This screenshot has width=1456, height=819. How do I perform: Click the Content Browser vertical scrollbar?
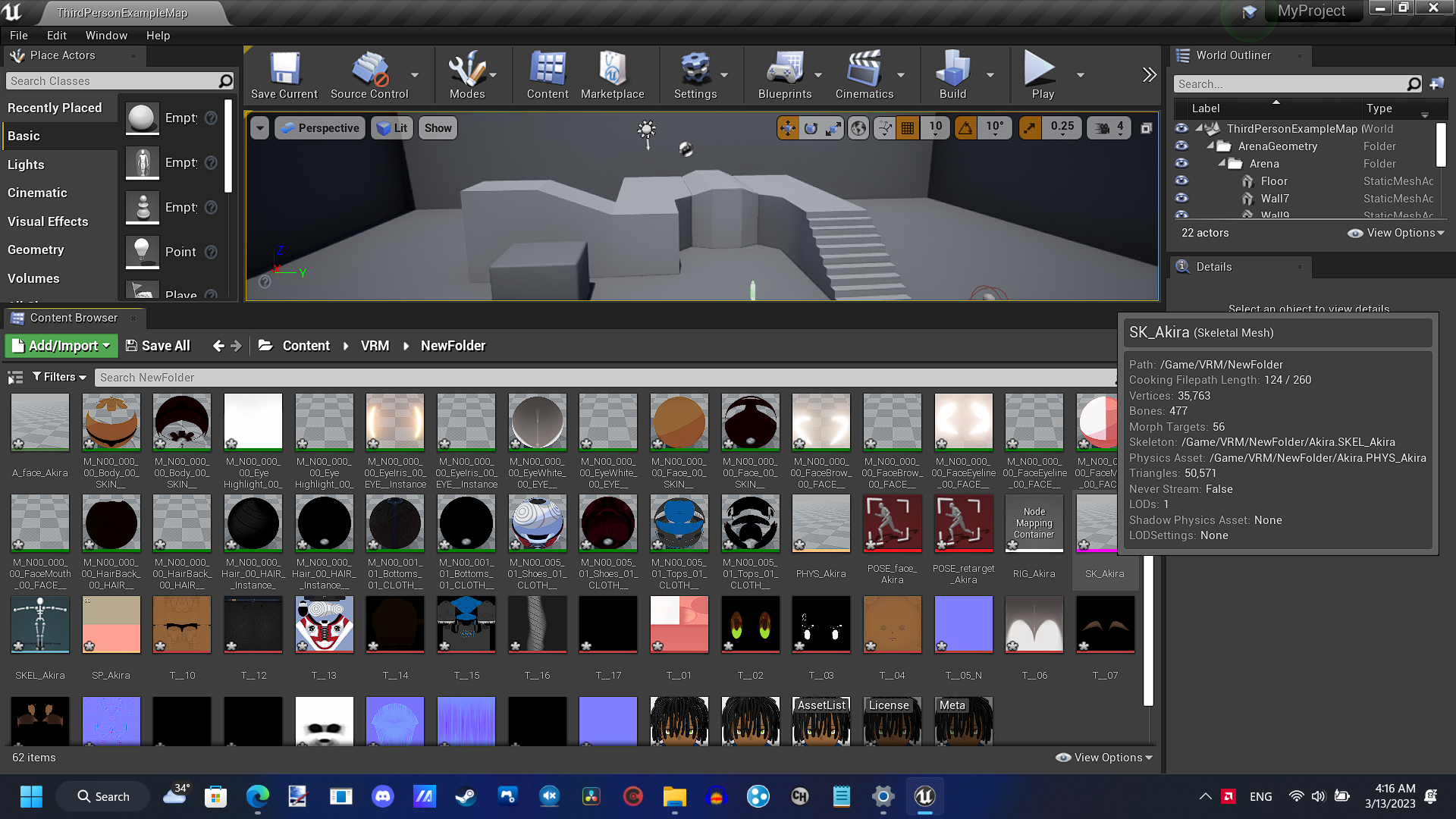[x=1148, y=629]
